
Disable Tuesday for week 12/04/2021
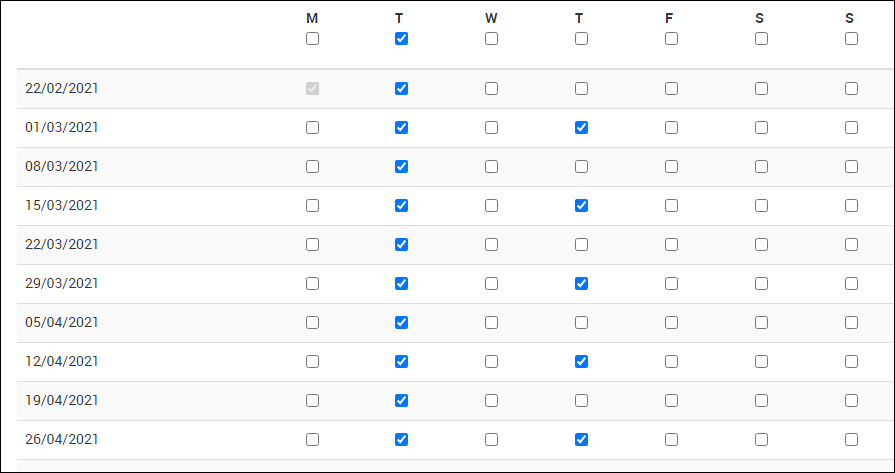tap(402, 361)
